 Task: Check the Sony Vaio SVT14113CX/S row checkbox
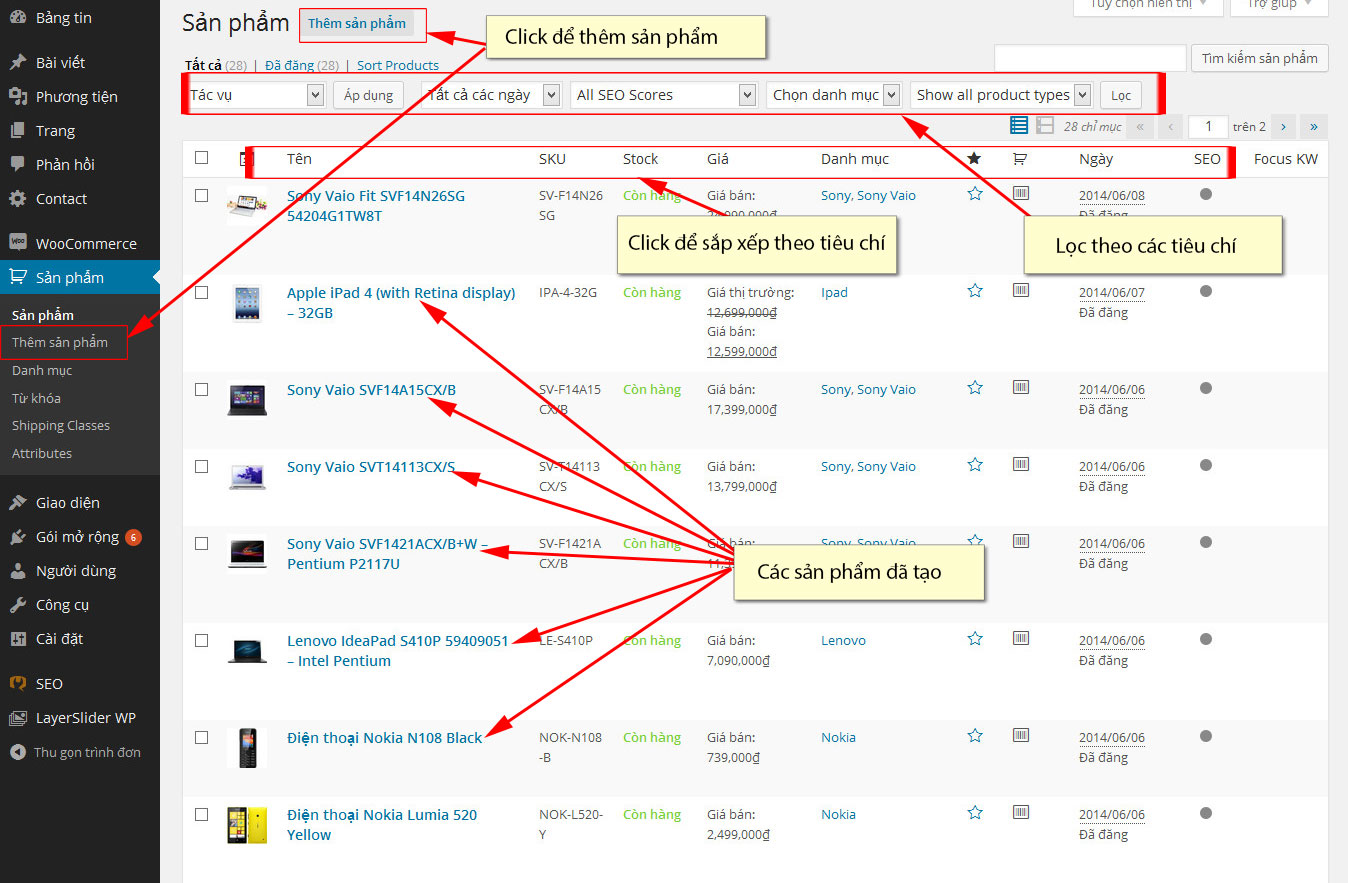(x=202, y=467)
